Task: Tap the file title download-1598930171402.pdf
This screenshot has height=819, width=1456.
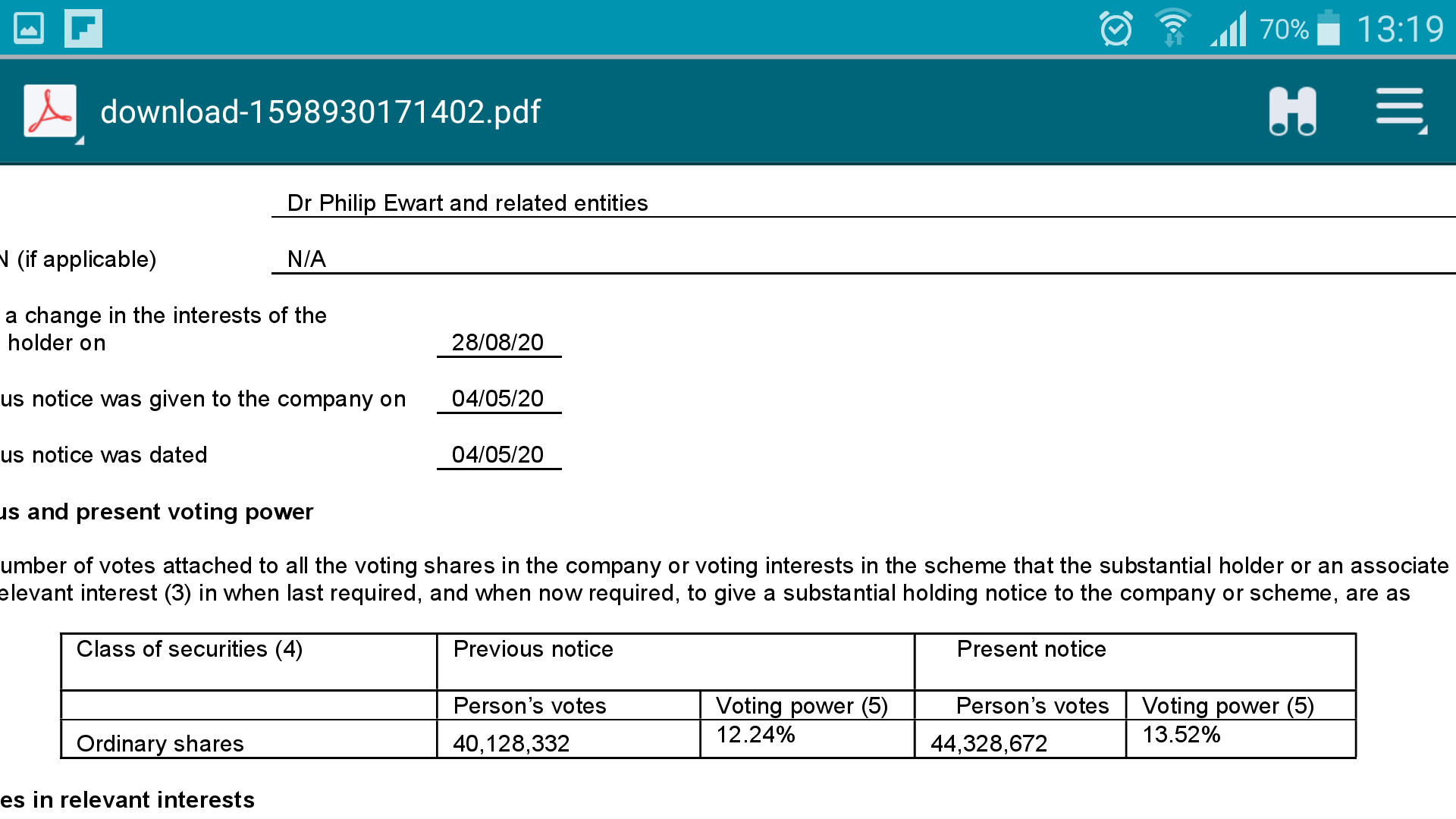Action: (x=320, y=111)
